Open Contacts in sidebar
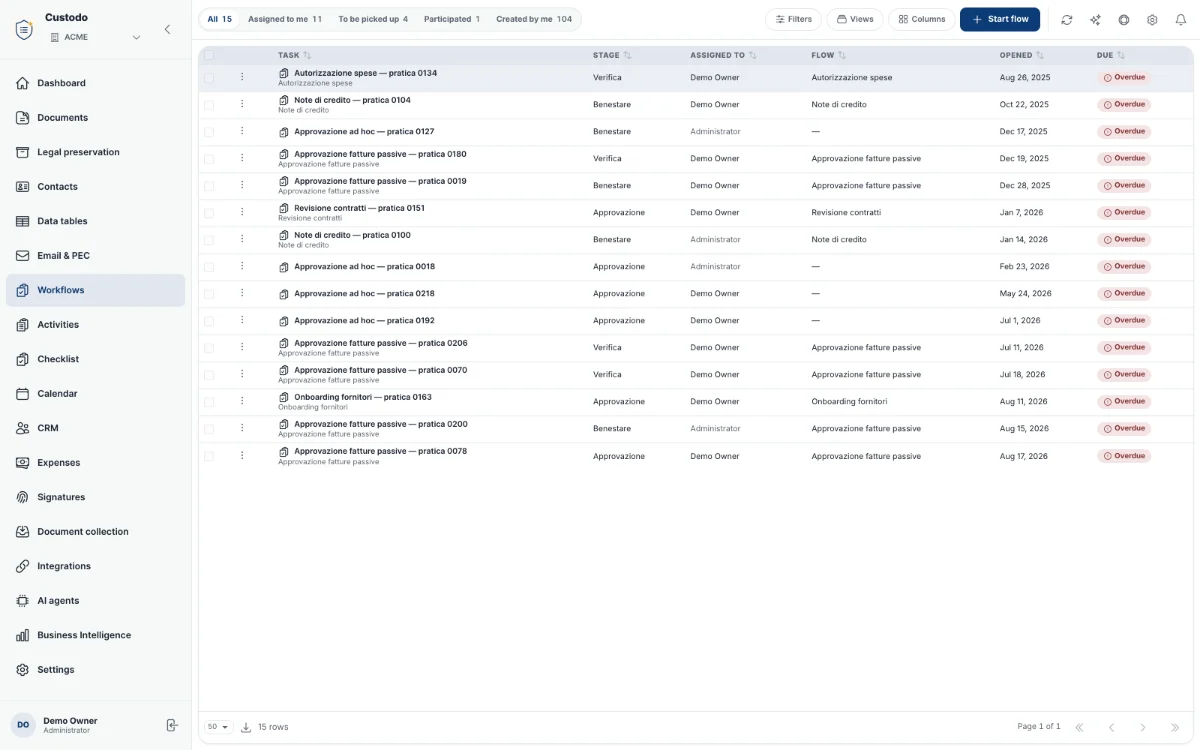This screenshot has width=1200, height=750. click(x=95, y=187)
